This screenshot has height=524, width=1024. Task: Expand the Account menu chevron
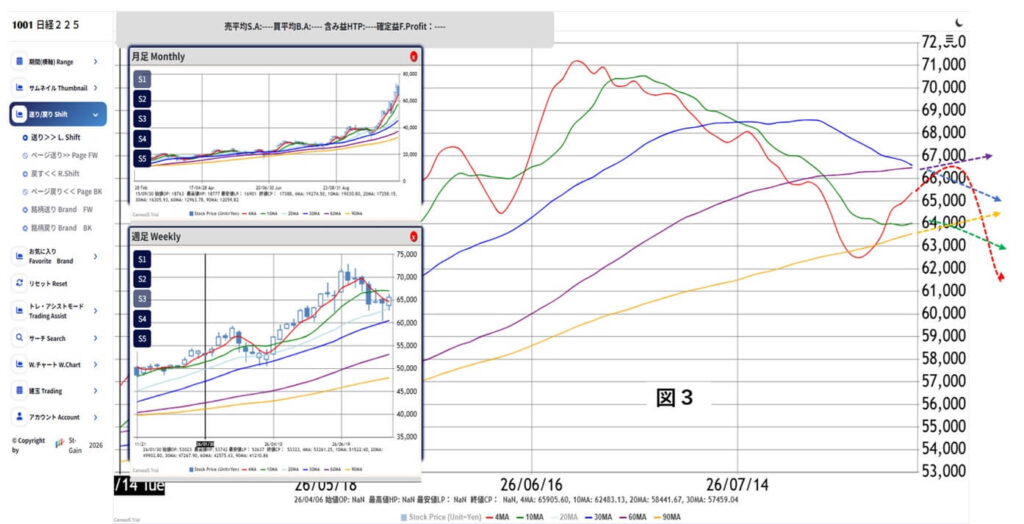click(95, 417)
